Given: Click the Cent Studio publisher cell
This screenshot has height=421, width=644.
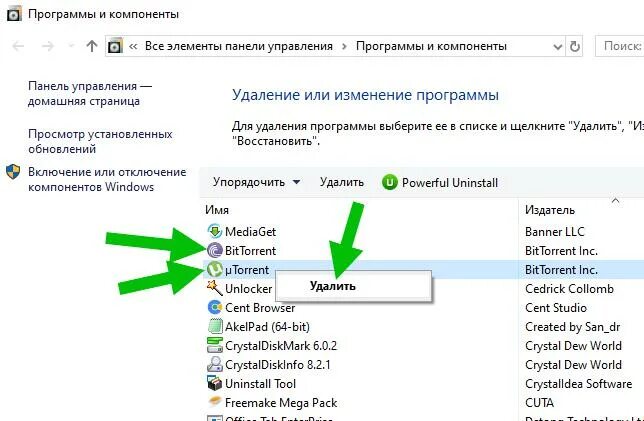Looking at the screenshot, I should 556,308.
